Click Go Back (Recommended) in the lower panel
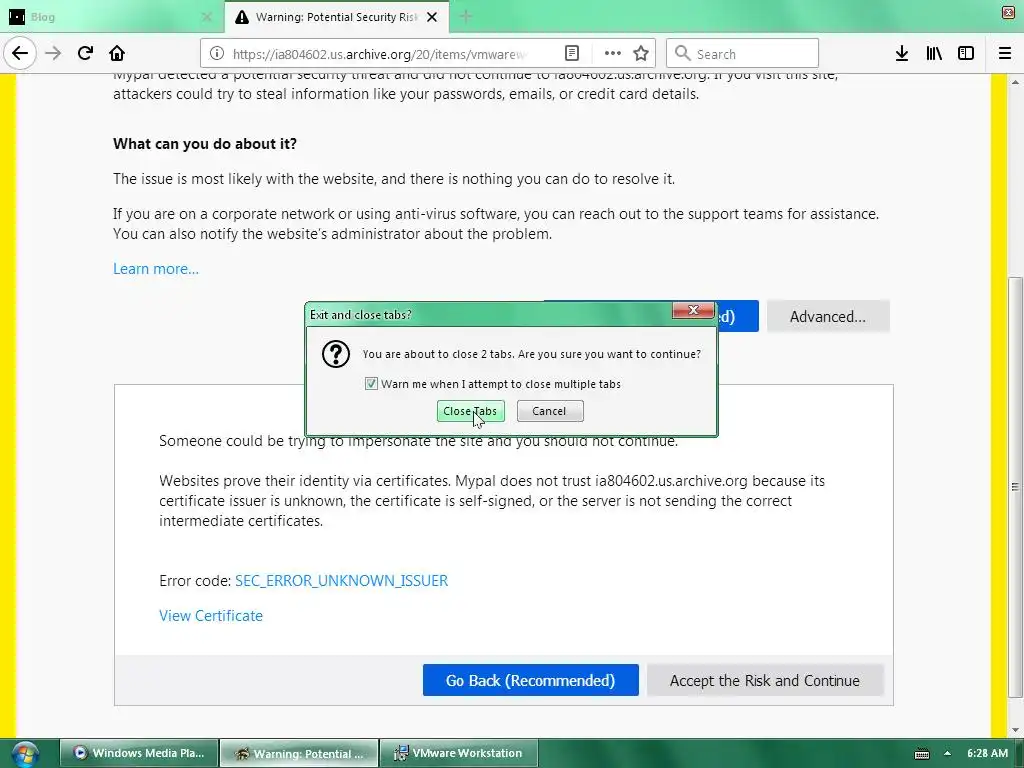This screenshot has width=1024, height=768. coord(530,680)
